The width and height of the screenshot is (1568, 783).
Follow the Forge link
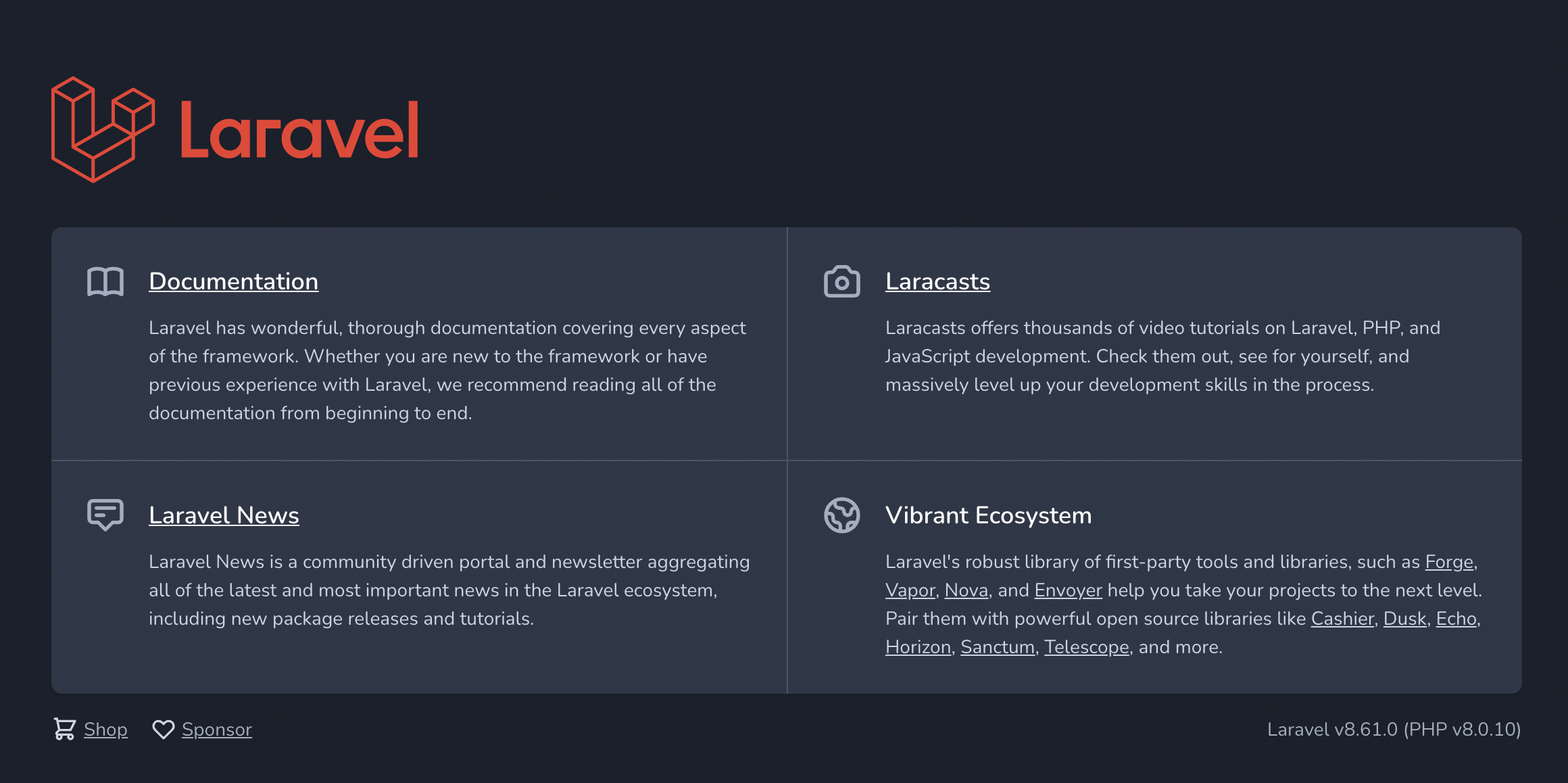1449,562
